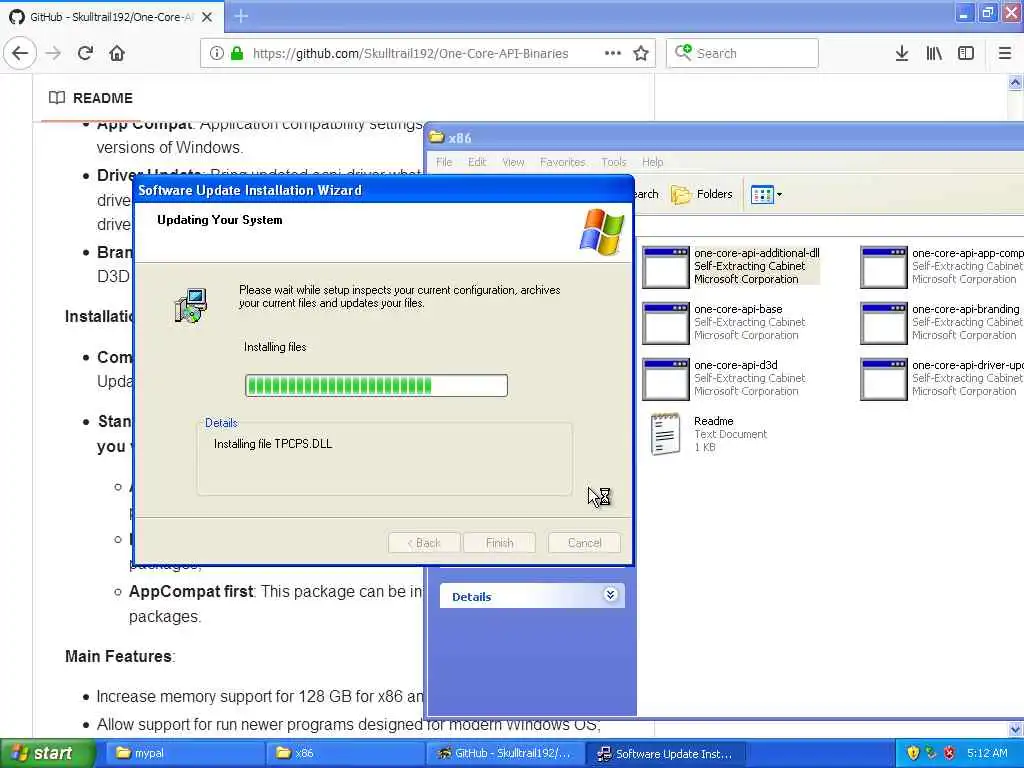Click Software Update Installation Wizard title bar

click(383, 190)
